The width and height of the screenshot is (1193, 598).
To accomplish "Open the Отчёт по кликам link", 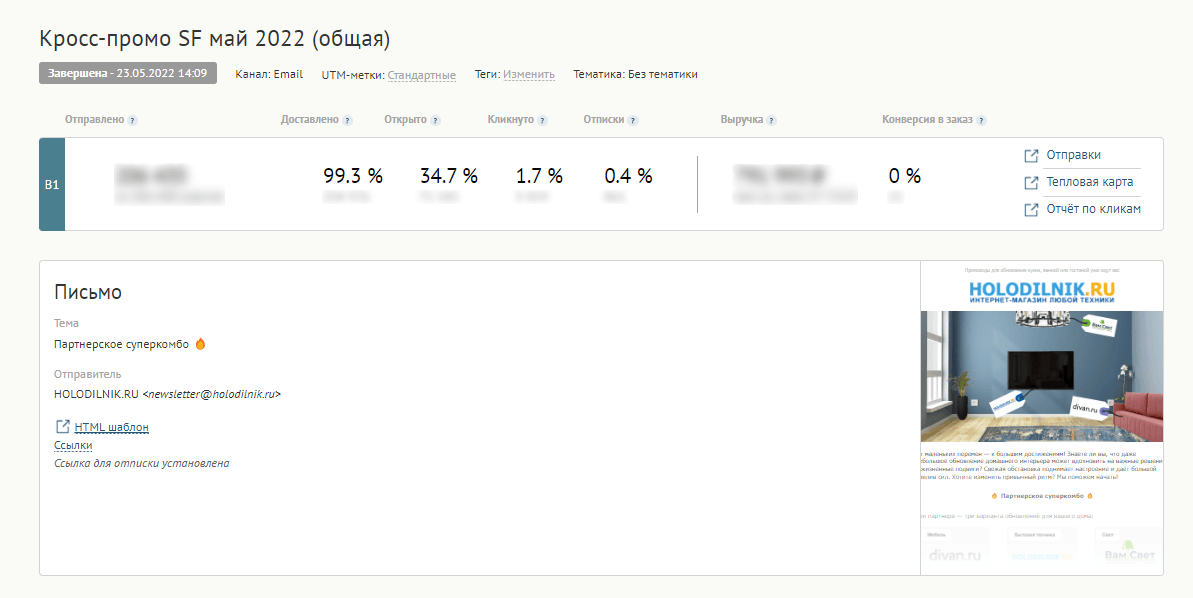I will click(1093, 209).
